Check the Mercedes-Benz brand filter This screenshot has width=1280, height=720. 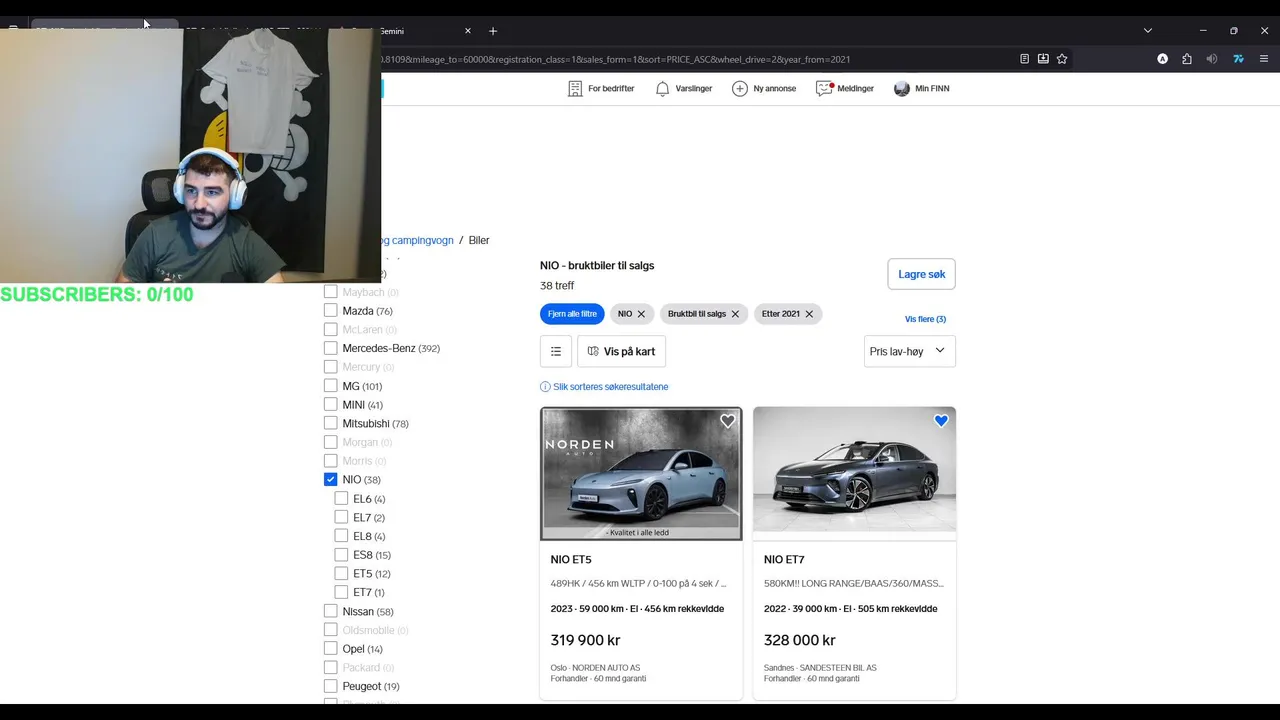(330, 348)
